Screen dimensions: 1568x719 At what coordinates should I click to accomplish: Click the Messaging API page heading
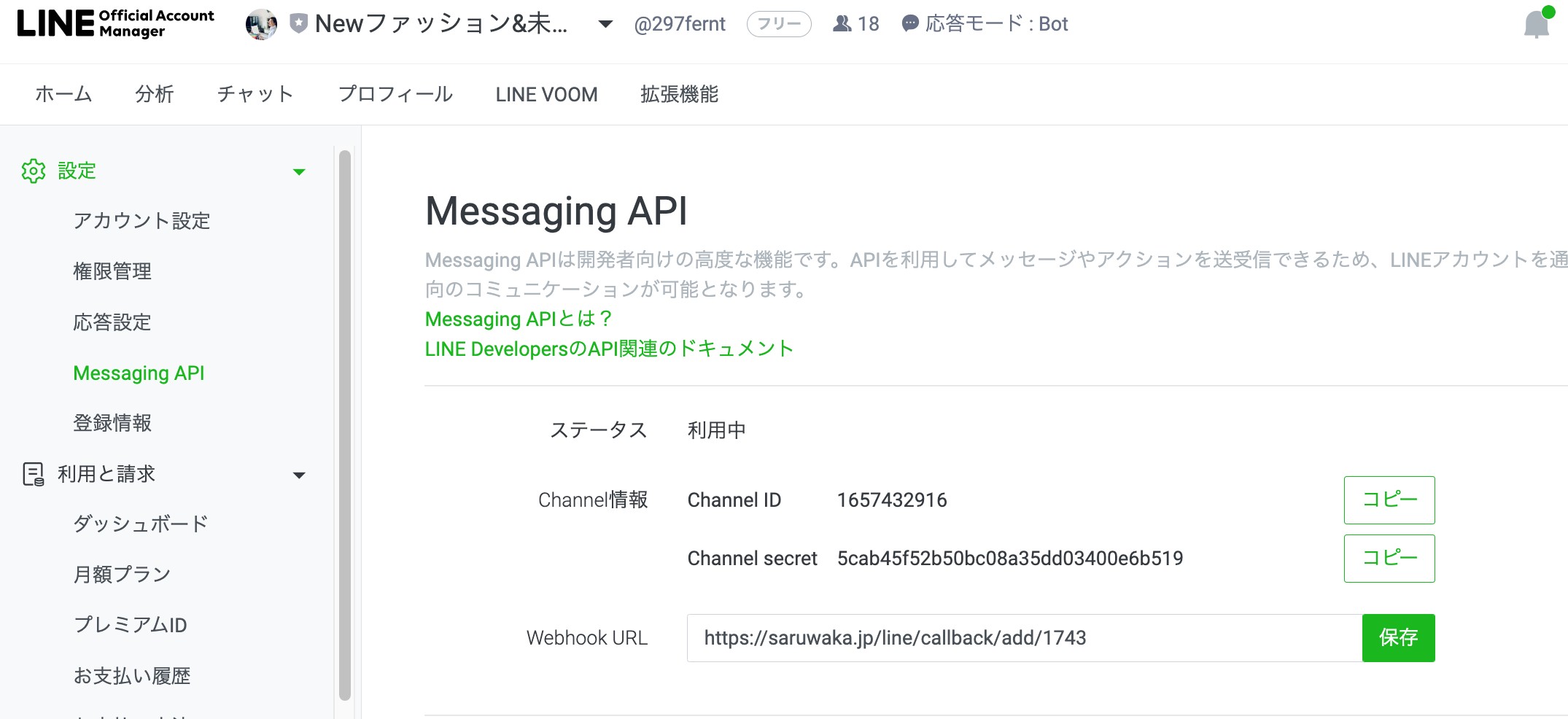point(556,211)
